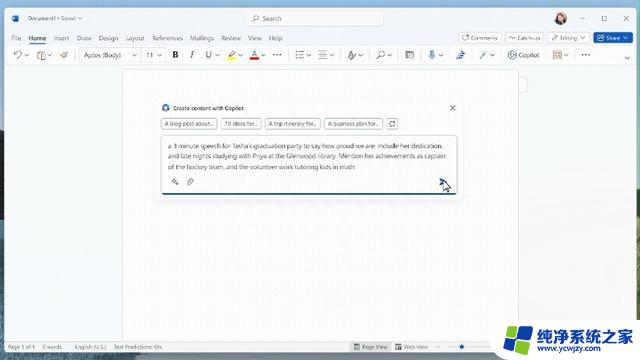Viewport: 640px width, 360px height.
Task: Switch to the Mailings tab
Action: pos(202,38)
